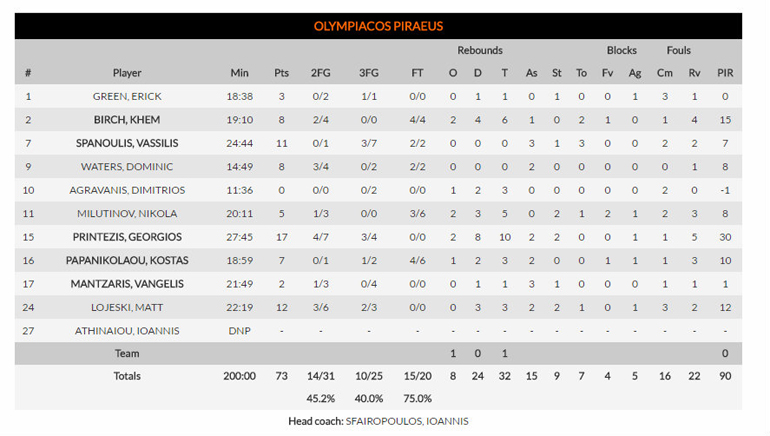Select PAPANIKOLAOU, KOSTAS player name
The height and width of the screenshot is (436, 770).
click(127, 260)
